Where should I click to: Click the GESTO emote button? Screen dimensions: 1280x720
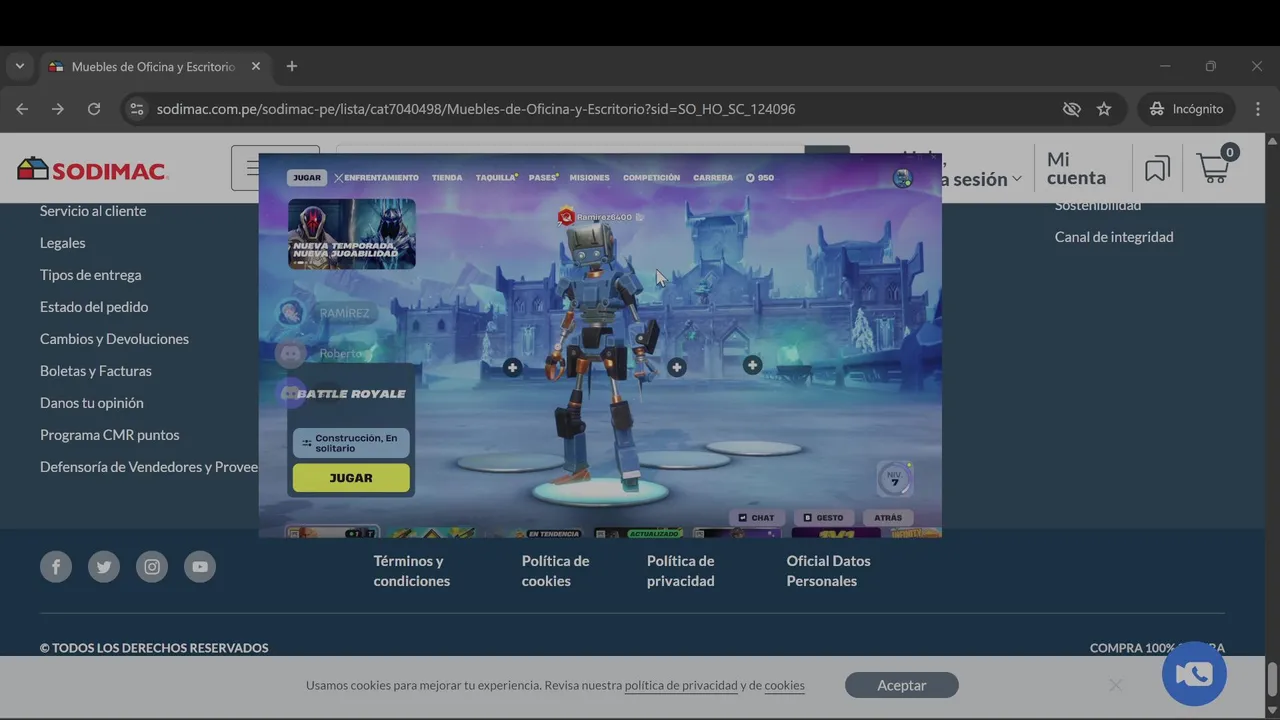point(823,518)
